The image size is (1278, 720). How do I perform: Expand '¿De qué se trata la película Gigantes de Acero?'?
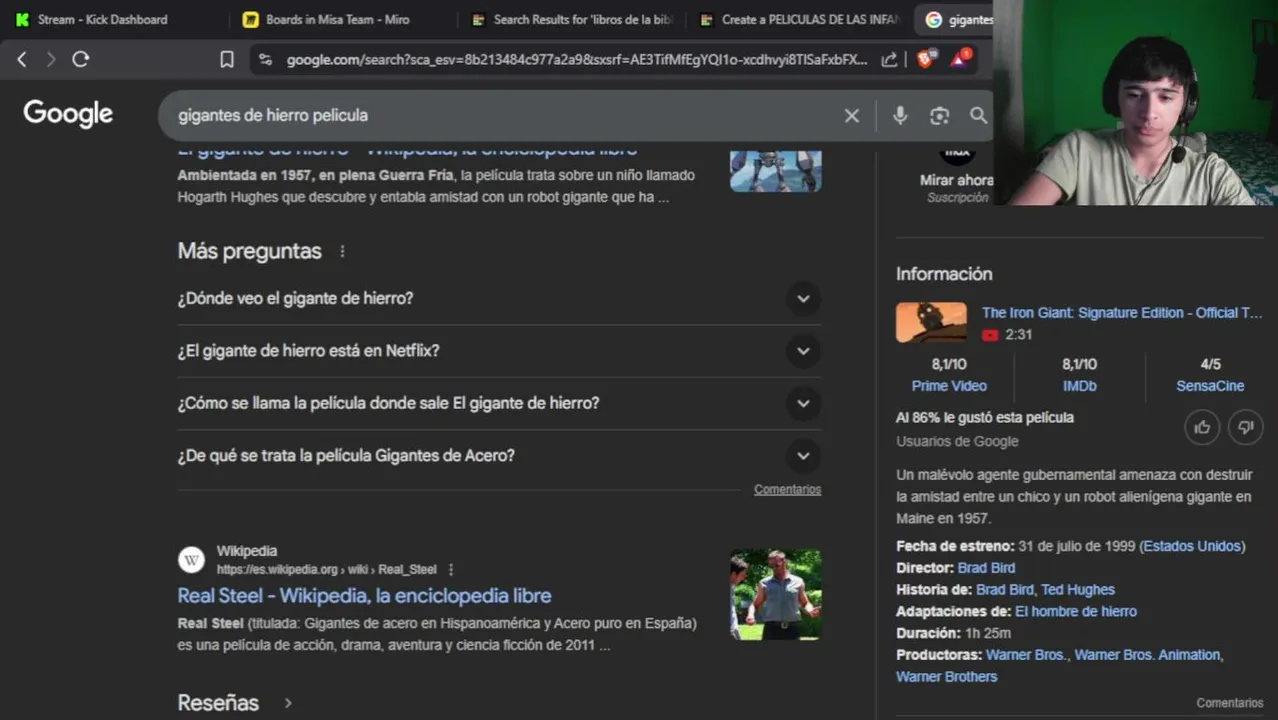tap(499, 456)
